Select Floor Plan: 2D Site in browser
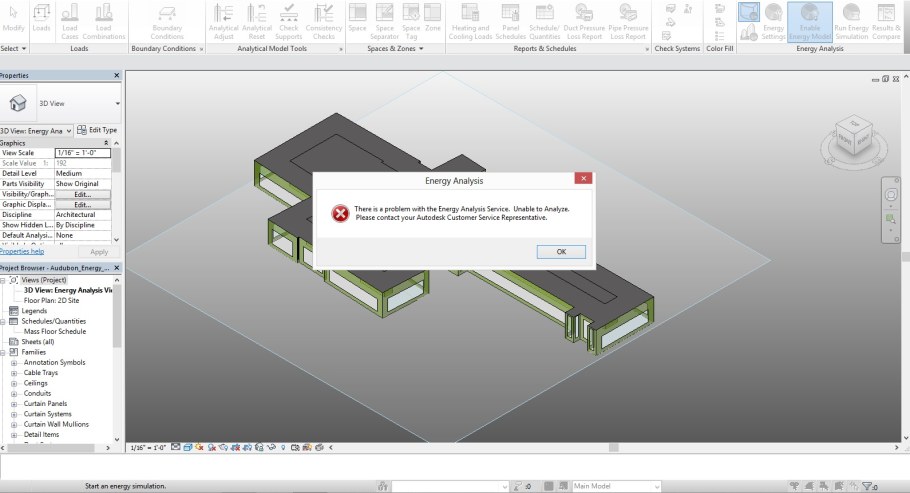Viewport: 910px width, 493px height. 51,301
